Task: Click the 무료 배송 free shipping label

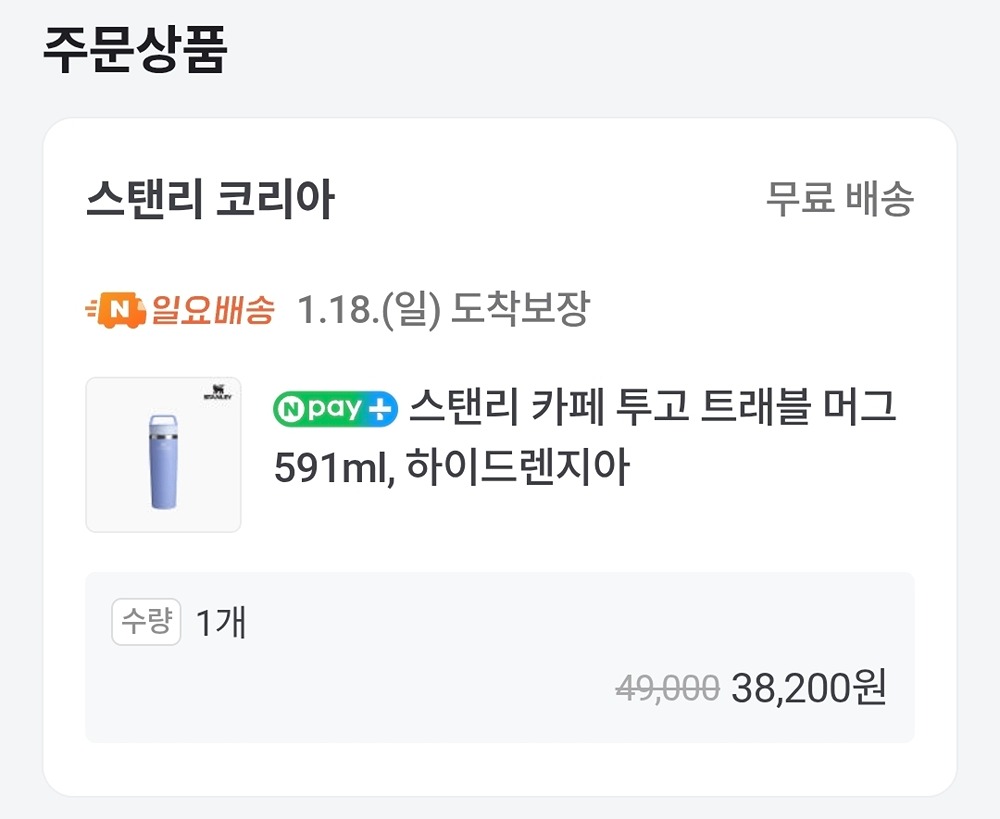Action: (x=839, y=200)
